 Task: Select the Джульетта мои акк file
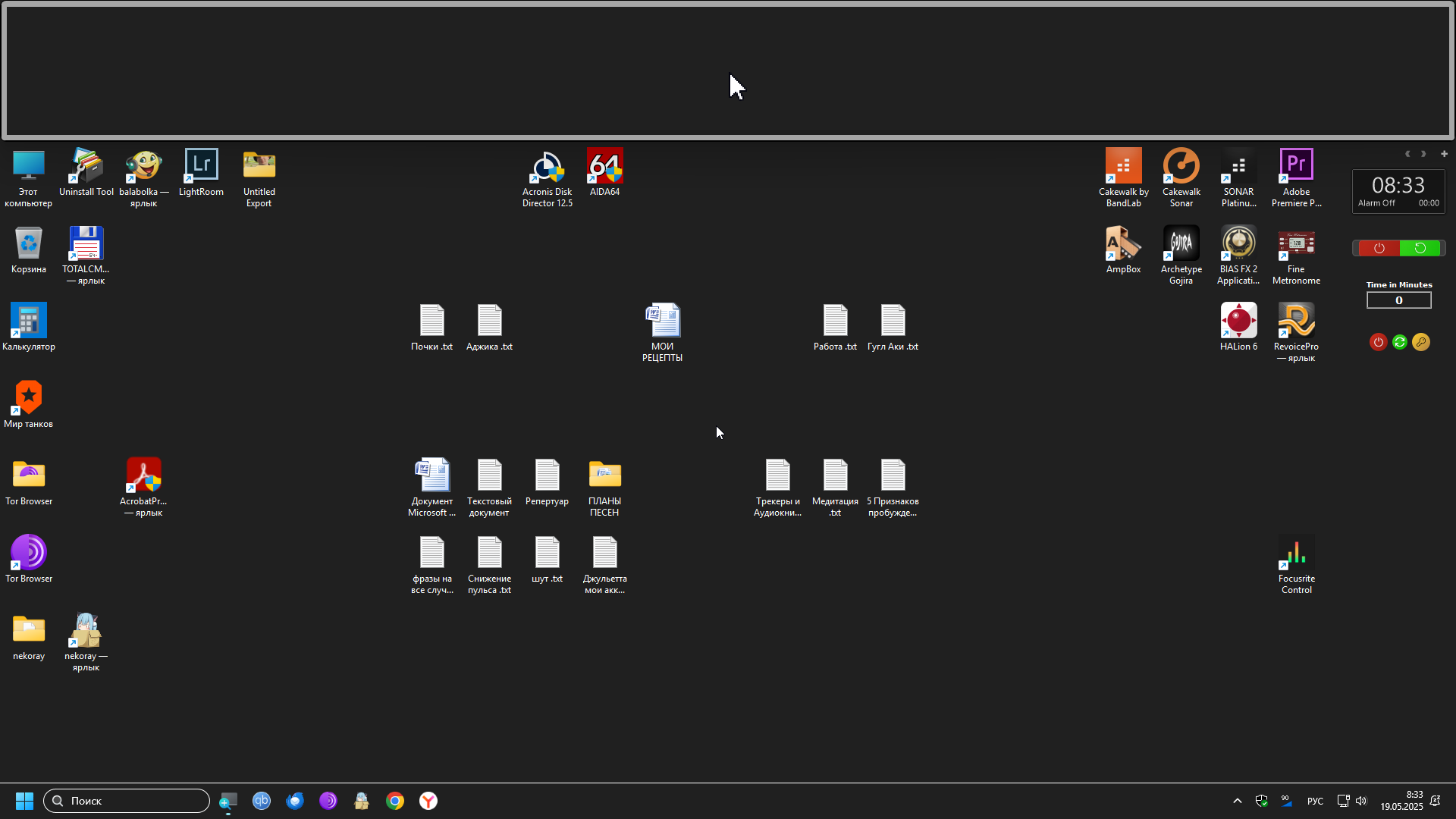[604, 564]
